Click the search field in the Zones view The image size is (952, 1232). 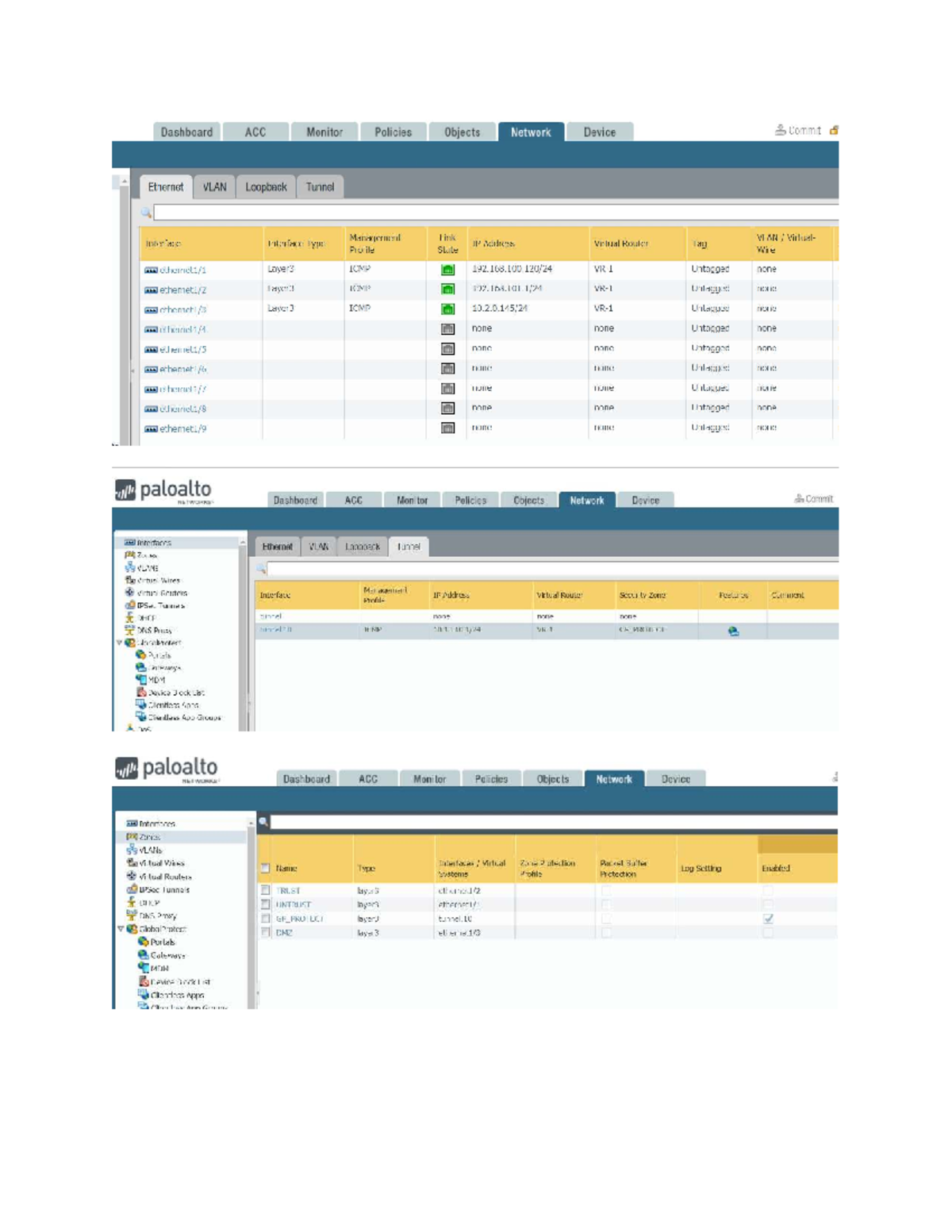pos(554,822)
